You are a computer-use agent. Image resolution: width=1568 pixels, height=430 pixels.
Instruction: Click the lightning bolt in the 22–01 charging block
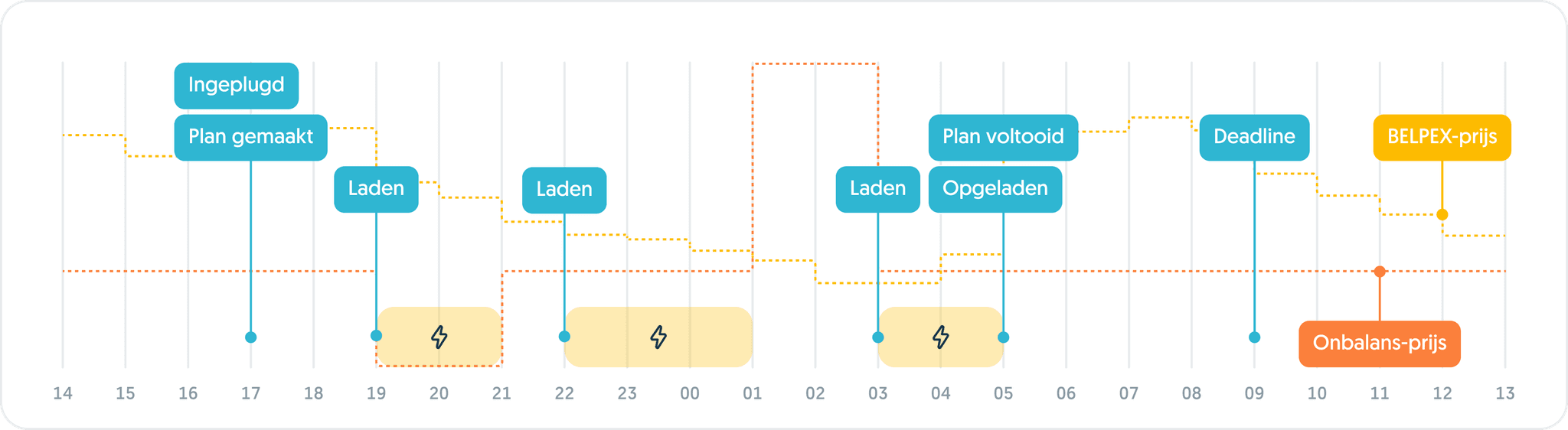(658, 337)
